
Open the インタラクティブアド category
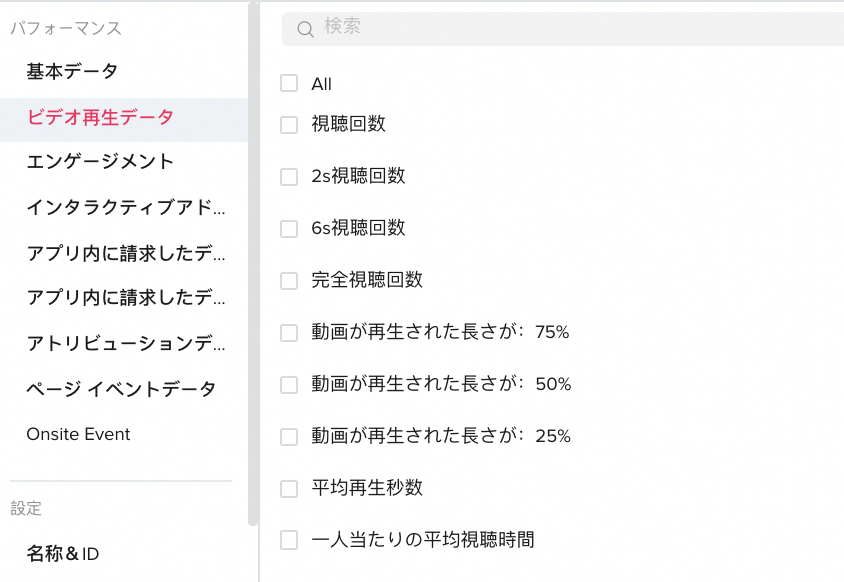(x=126, y=208)
